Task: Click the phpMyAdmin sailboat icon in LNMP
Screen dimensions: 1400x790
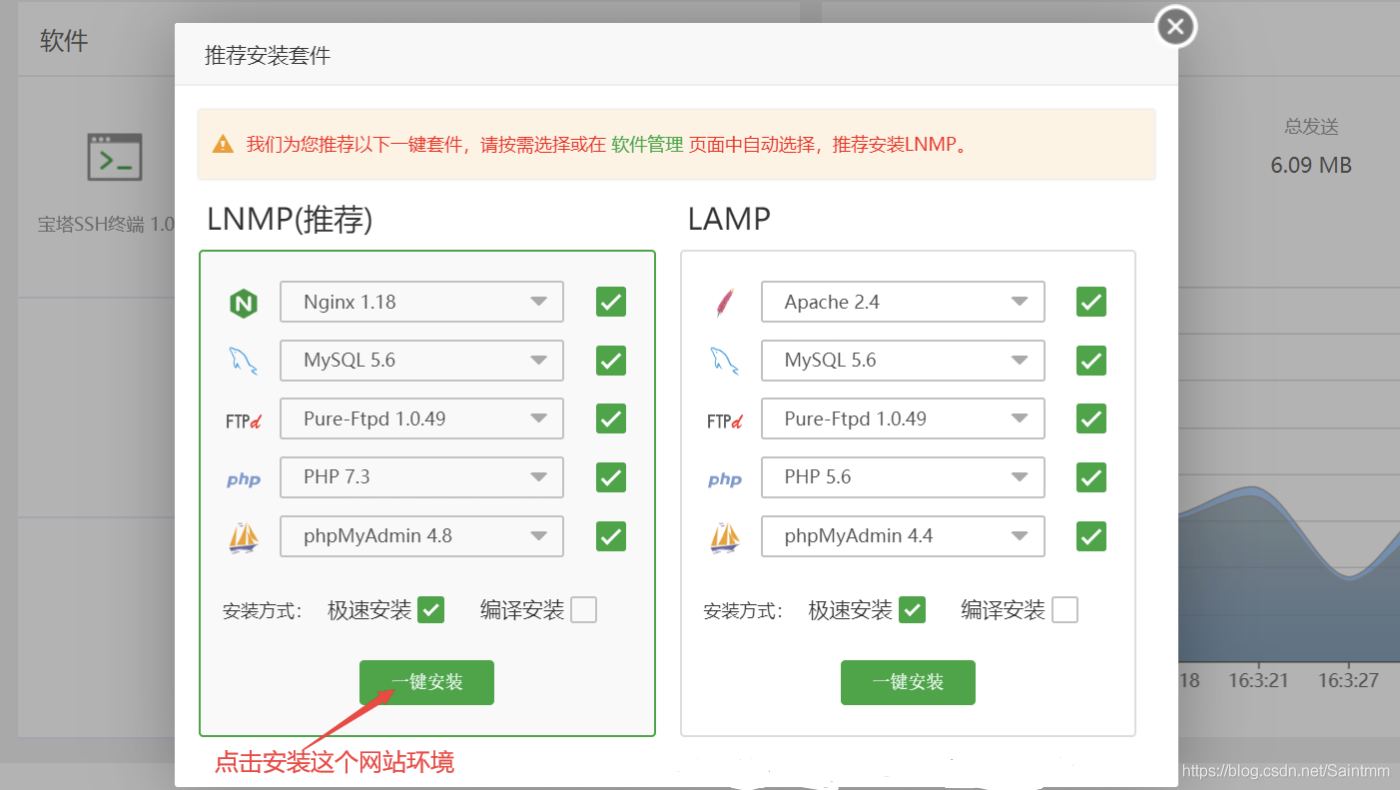Action: pyautogui.click(x=243, y=538)
